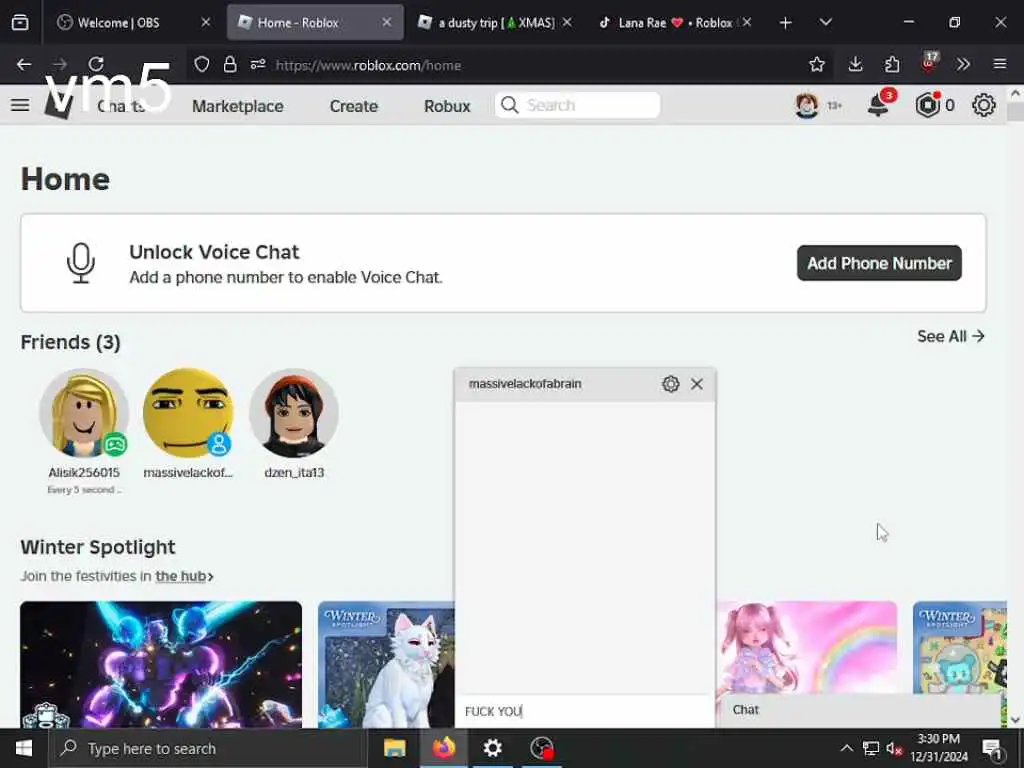
Task: Open Windows Settings from taskbar
Action: [x=493, y=748]
